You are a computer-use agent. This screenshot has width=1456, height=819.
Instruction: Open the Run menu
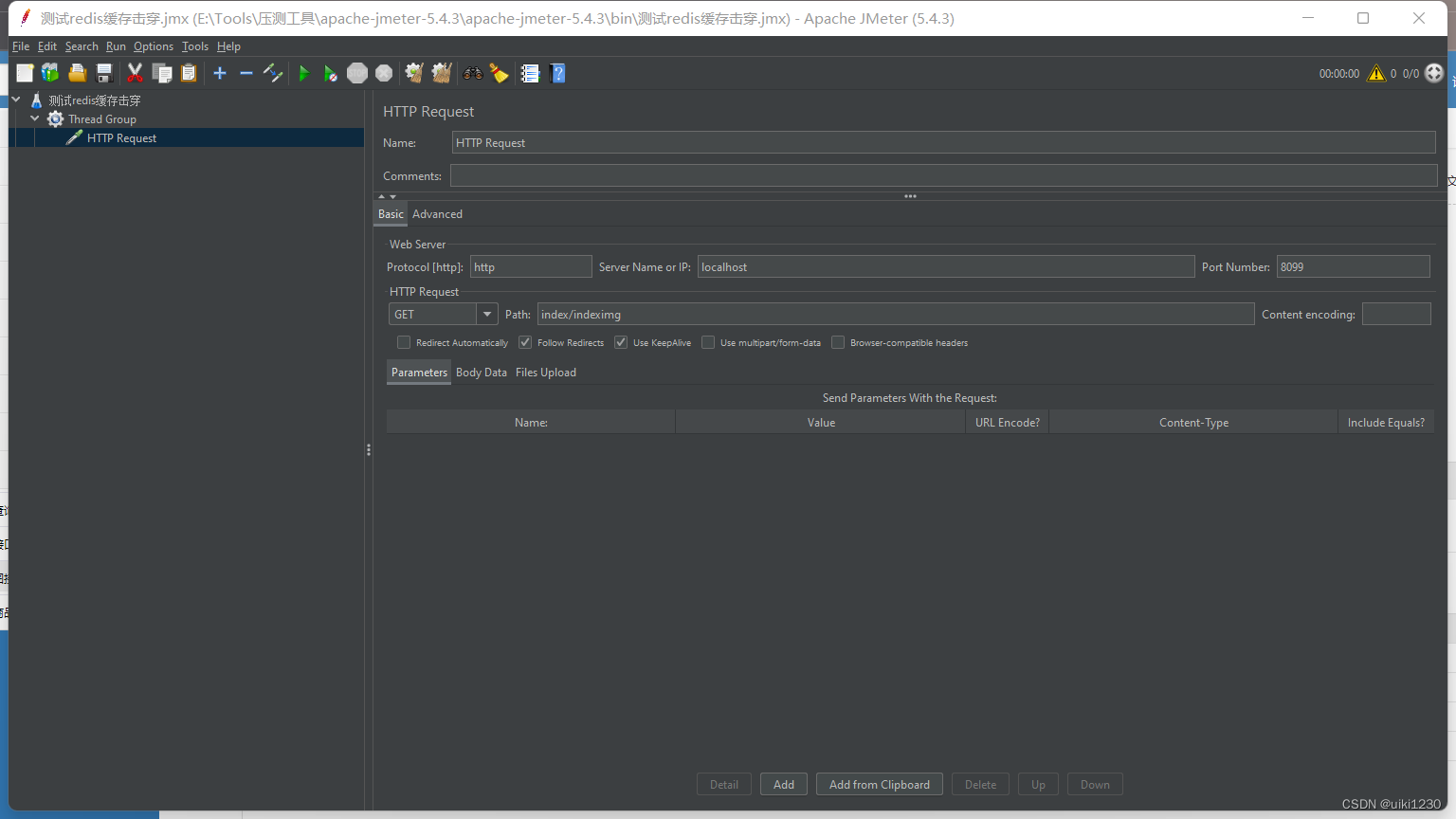click(x=116, y=46)
